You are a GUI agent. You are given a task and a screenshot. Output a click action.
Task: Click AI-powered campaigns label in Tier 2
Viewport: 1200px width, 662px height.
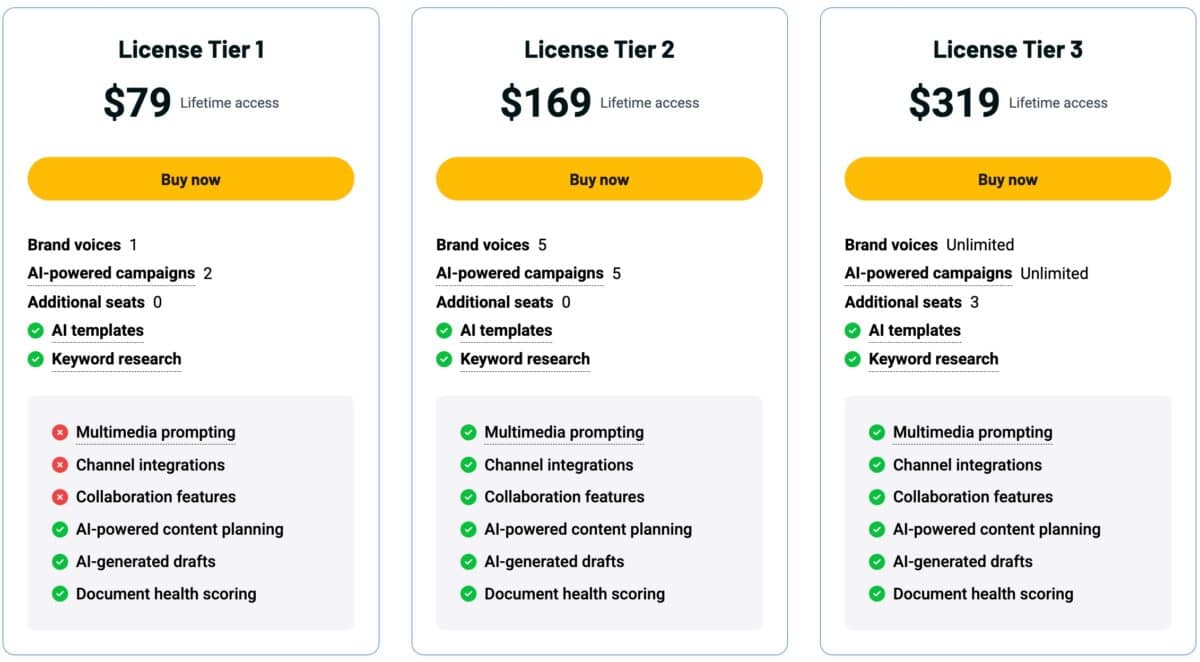(x=519, y=273)
